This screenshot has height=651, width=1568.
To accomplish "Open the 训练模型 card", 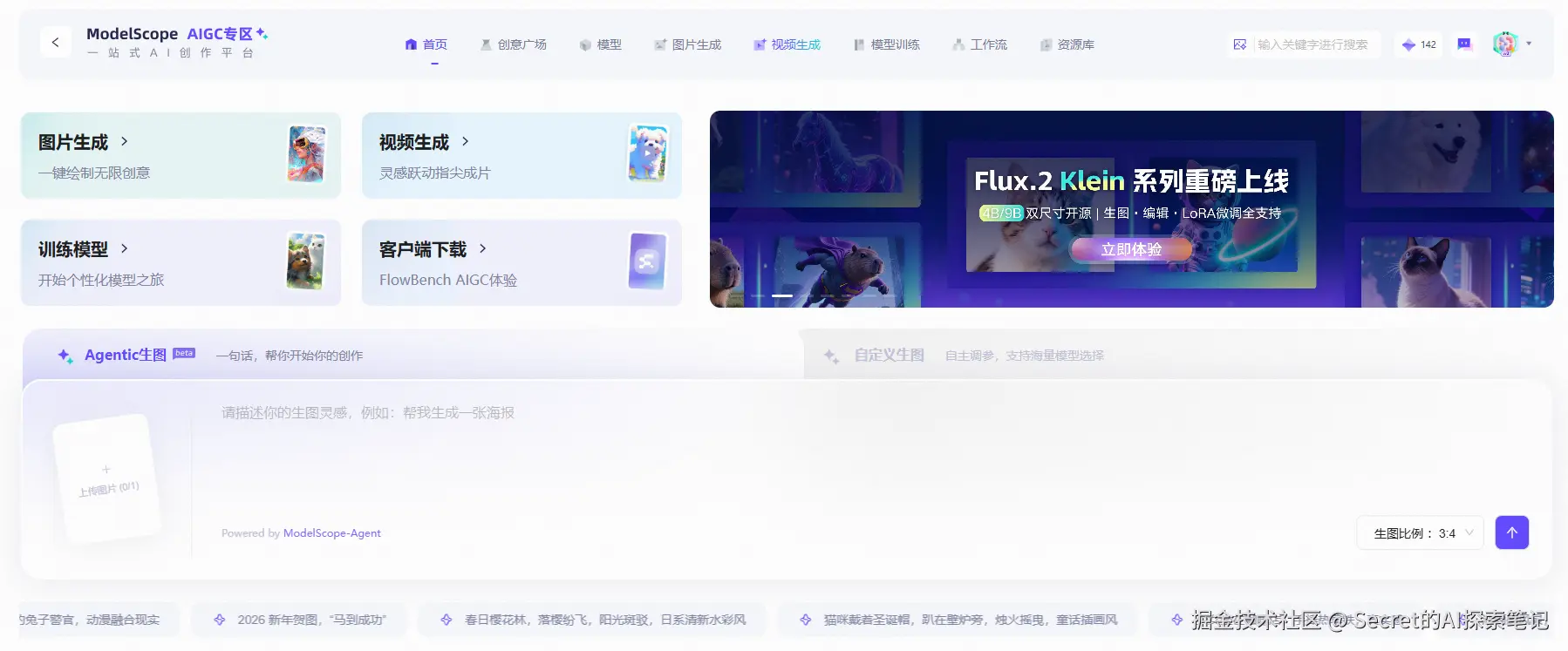I will coord(181,262).
